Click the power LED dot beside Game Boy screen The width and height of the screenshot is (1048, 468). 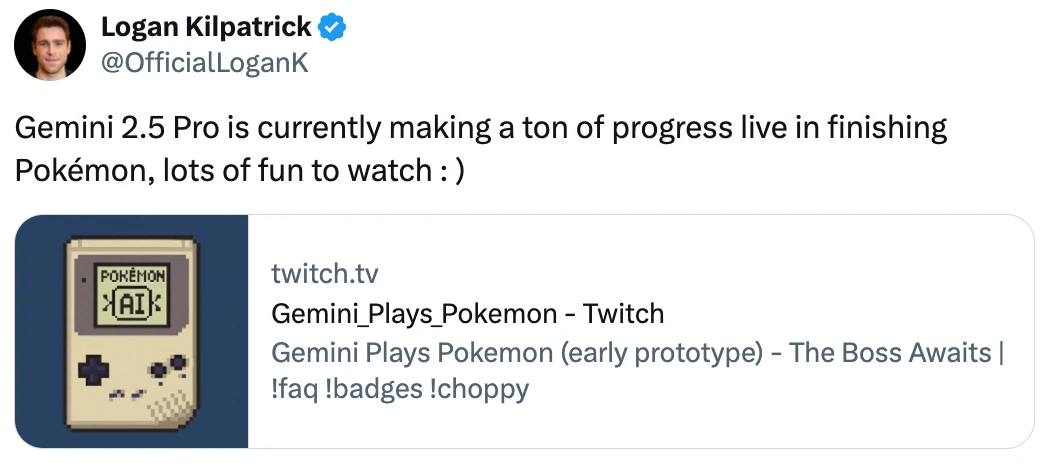point(85,280)
